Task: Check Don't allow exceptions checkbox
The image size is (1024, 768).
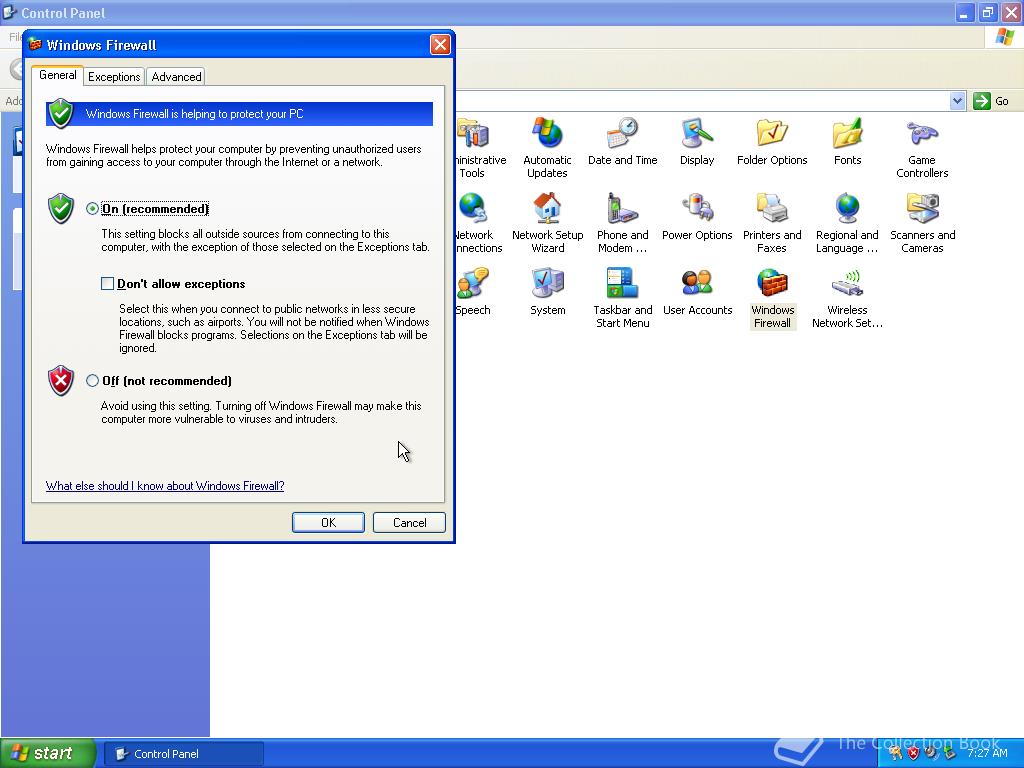Action: point(107,283)
